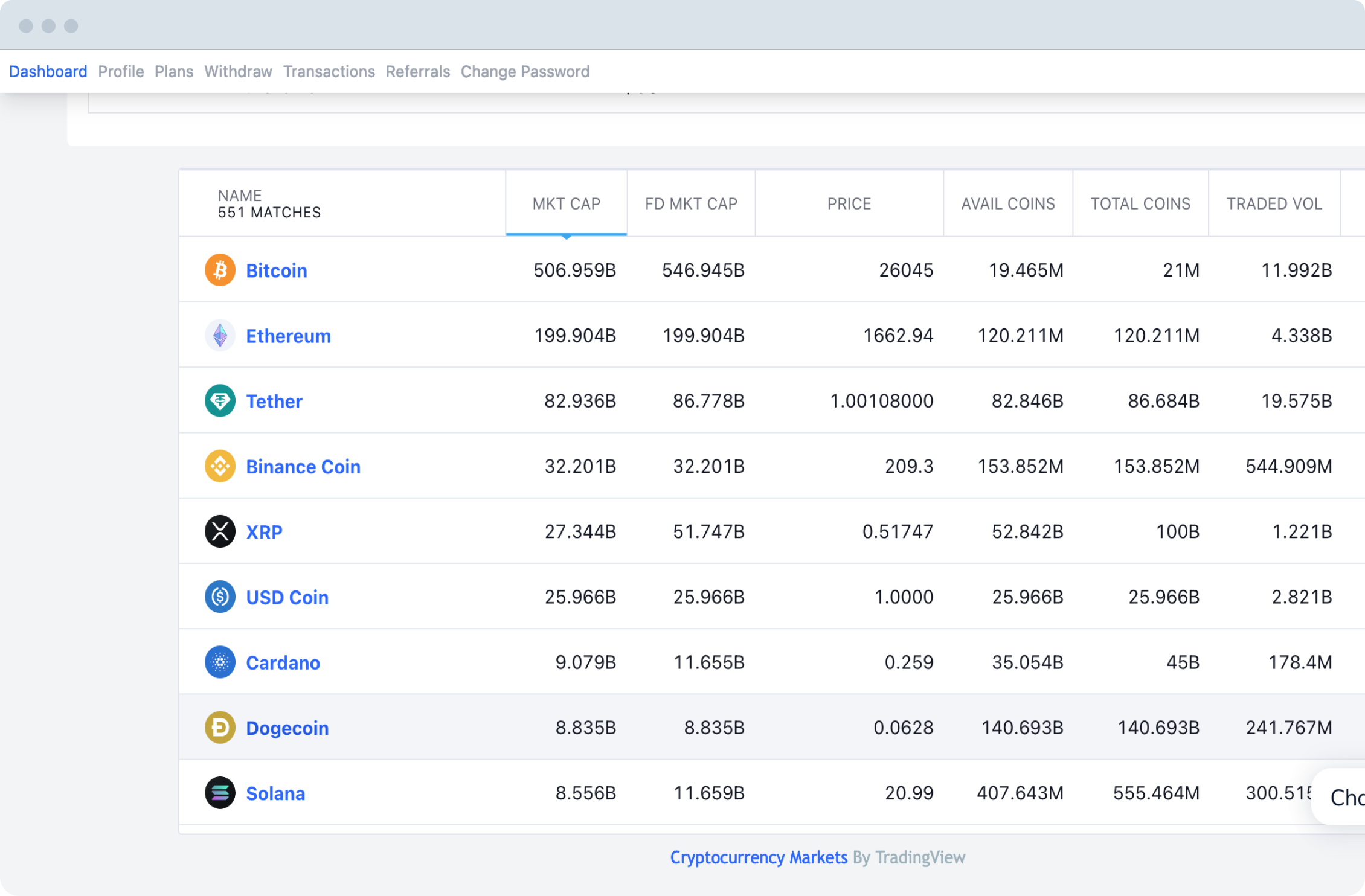Click XRP total coins 100B

pos(1178,531)
